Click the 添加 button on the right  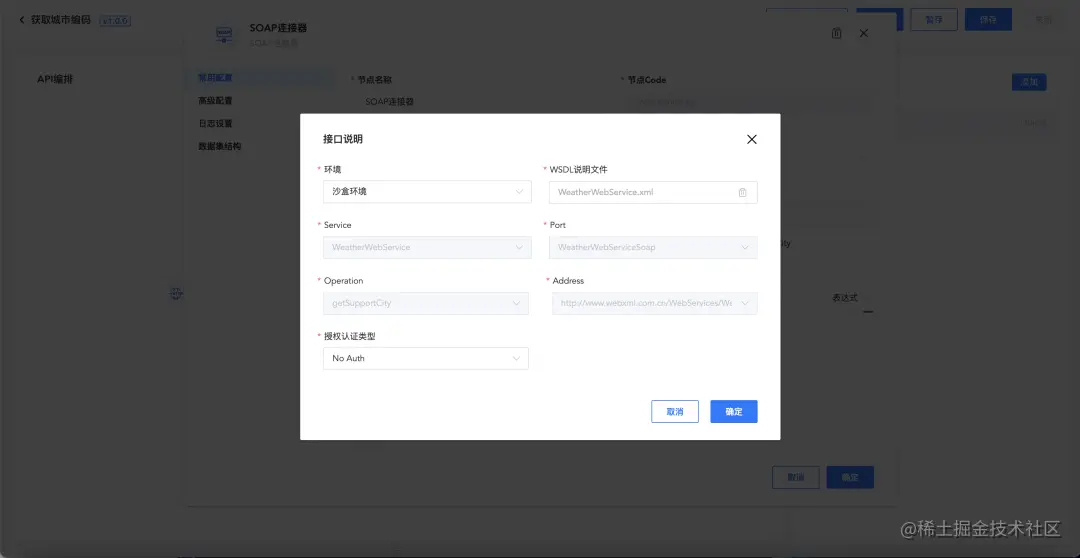[x=1029, y=82]
